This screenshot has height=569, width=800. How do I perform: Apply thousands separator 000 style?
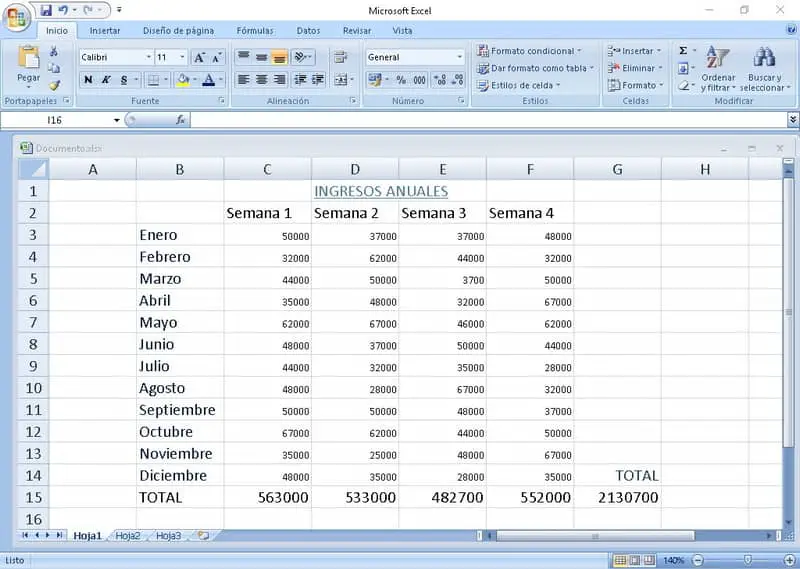coord(419,80)
